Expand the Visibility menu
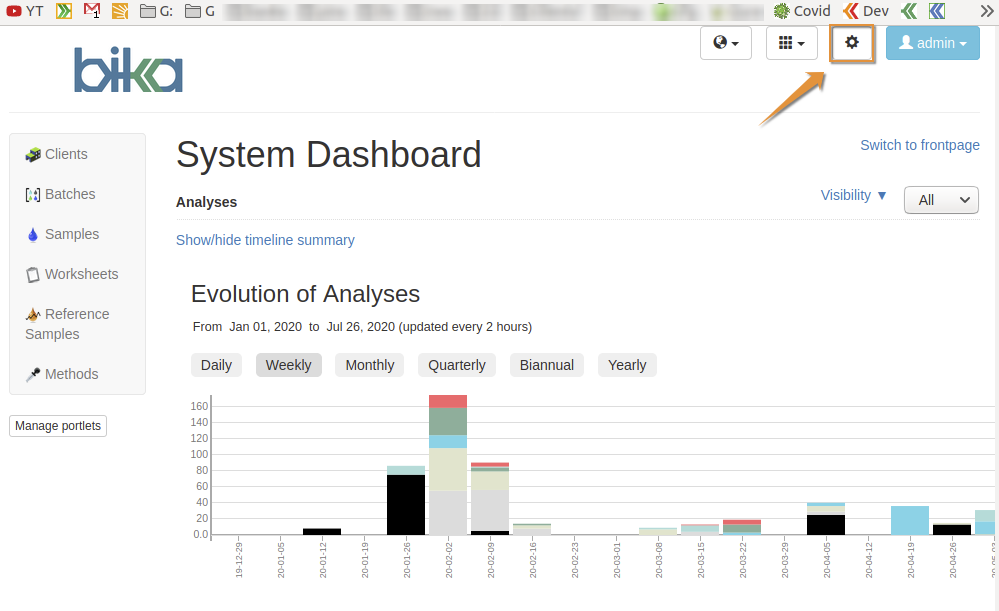 click(854, 195)
